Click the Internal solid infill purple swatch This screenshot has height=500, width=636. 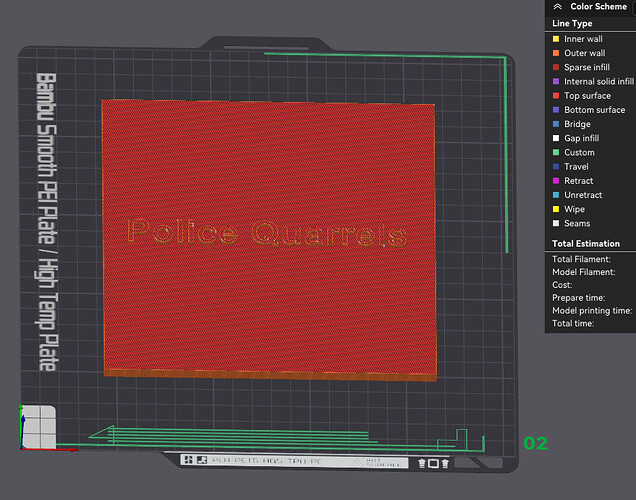pyautogui.click(x=556, y=82)
